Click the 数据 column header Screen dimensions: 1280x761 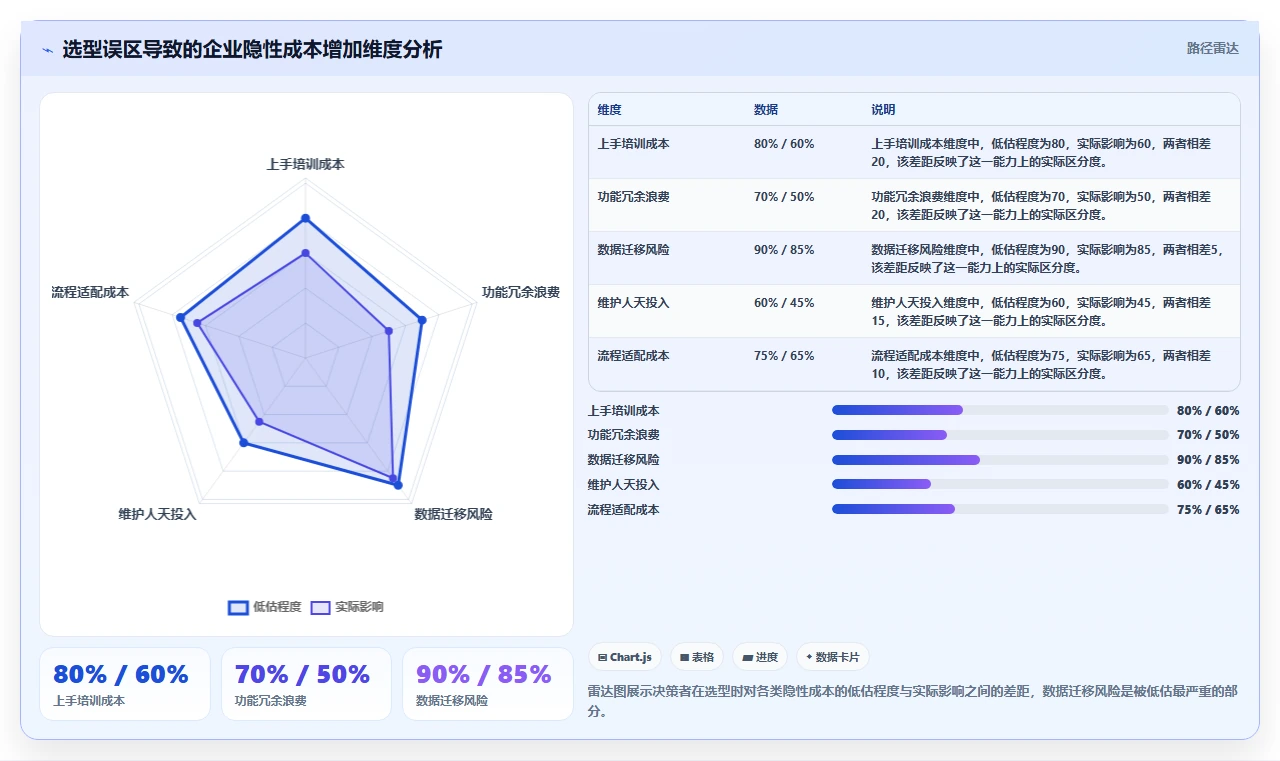(x=766, y=110)
